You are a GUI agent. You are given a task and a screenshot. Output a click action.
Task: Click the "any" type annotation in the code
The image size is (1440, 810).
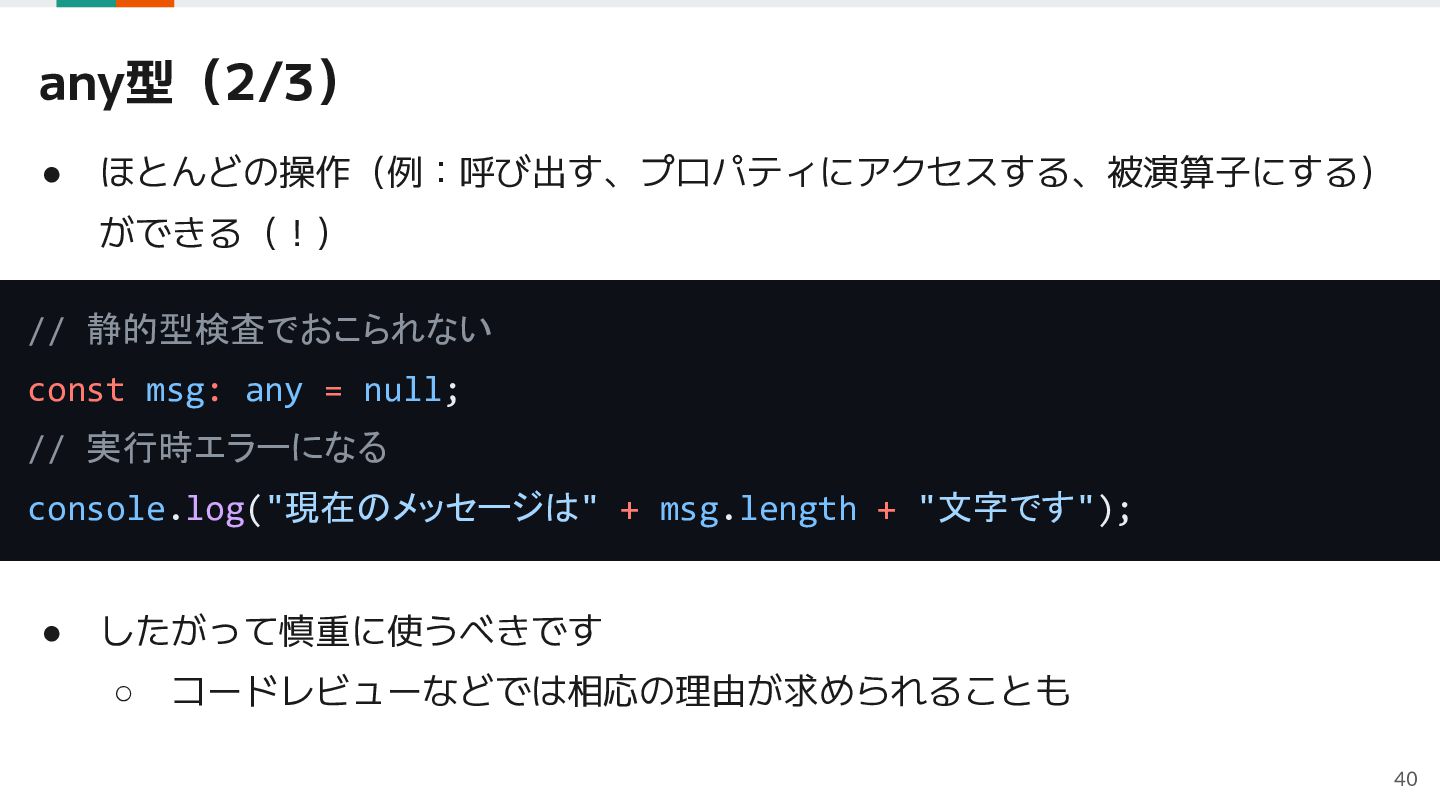273,390
